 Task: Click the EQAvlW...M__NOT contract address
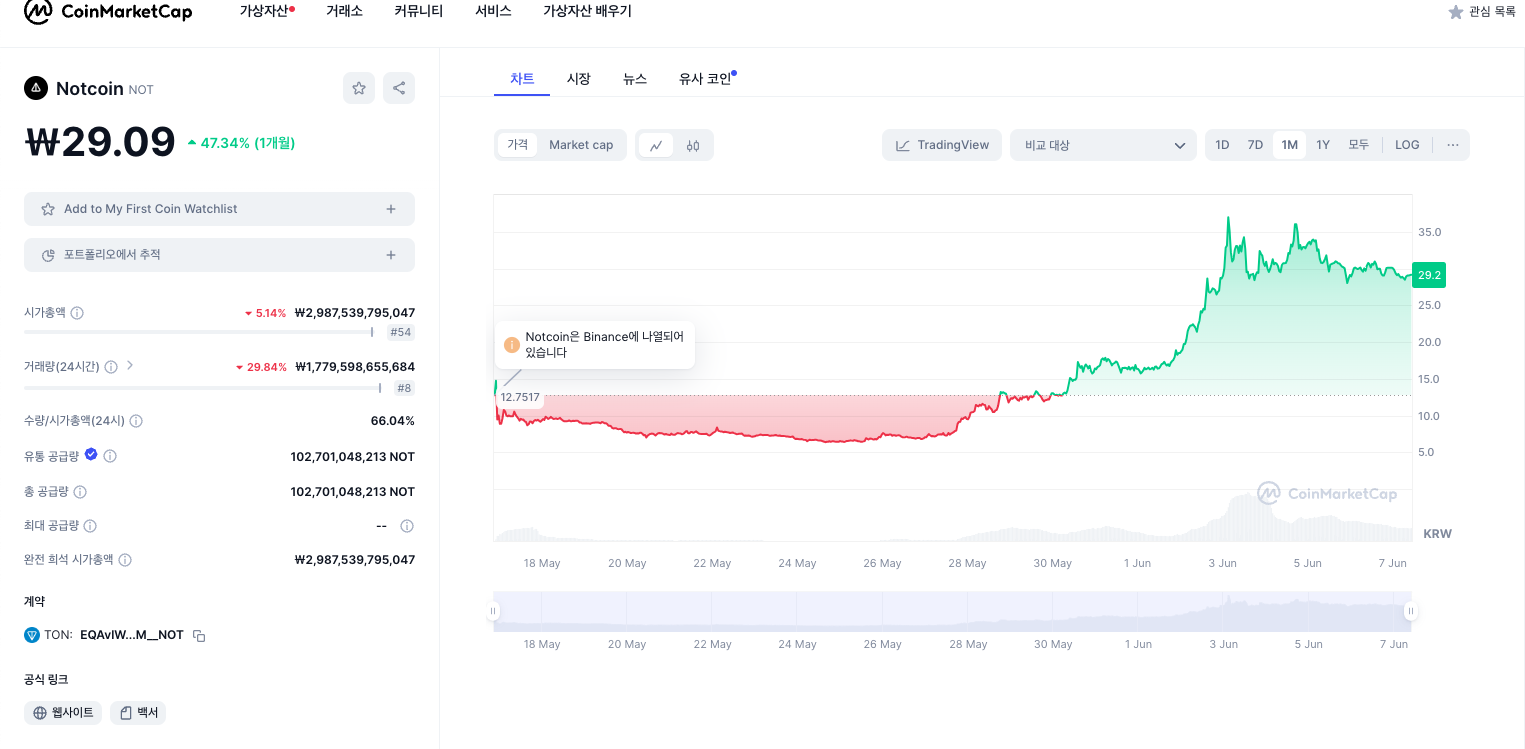point(132,635)
